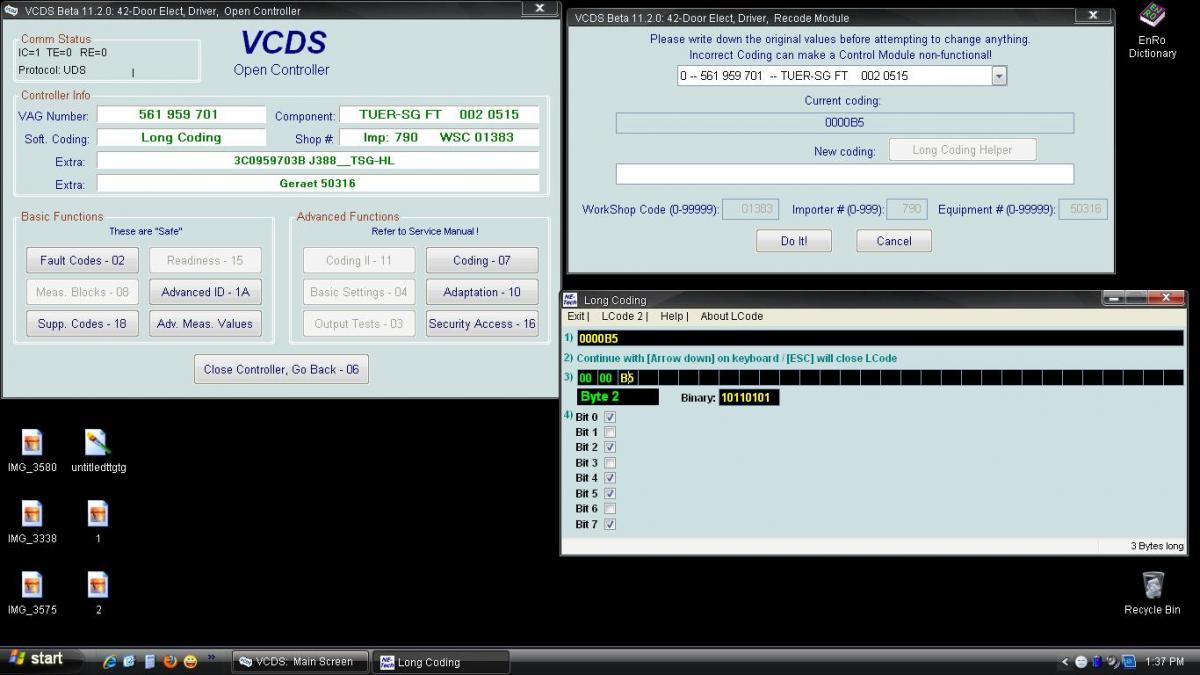The width and height of the screenshot is (1200, 675).
Task: Select the IMG_3580 desktop file icon
Action: coord(32,450)
